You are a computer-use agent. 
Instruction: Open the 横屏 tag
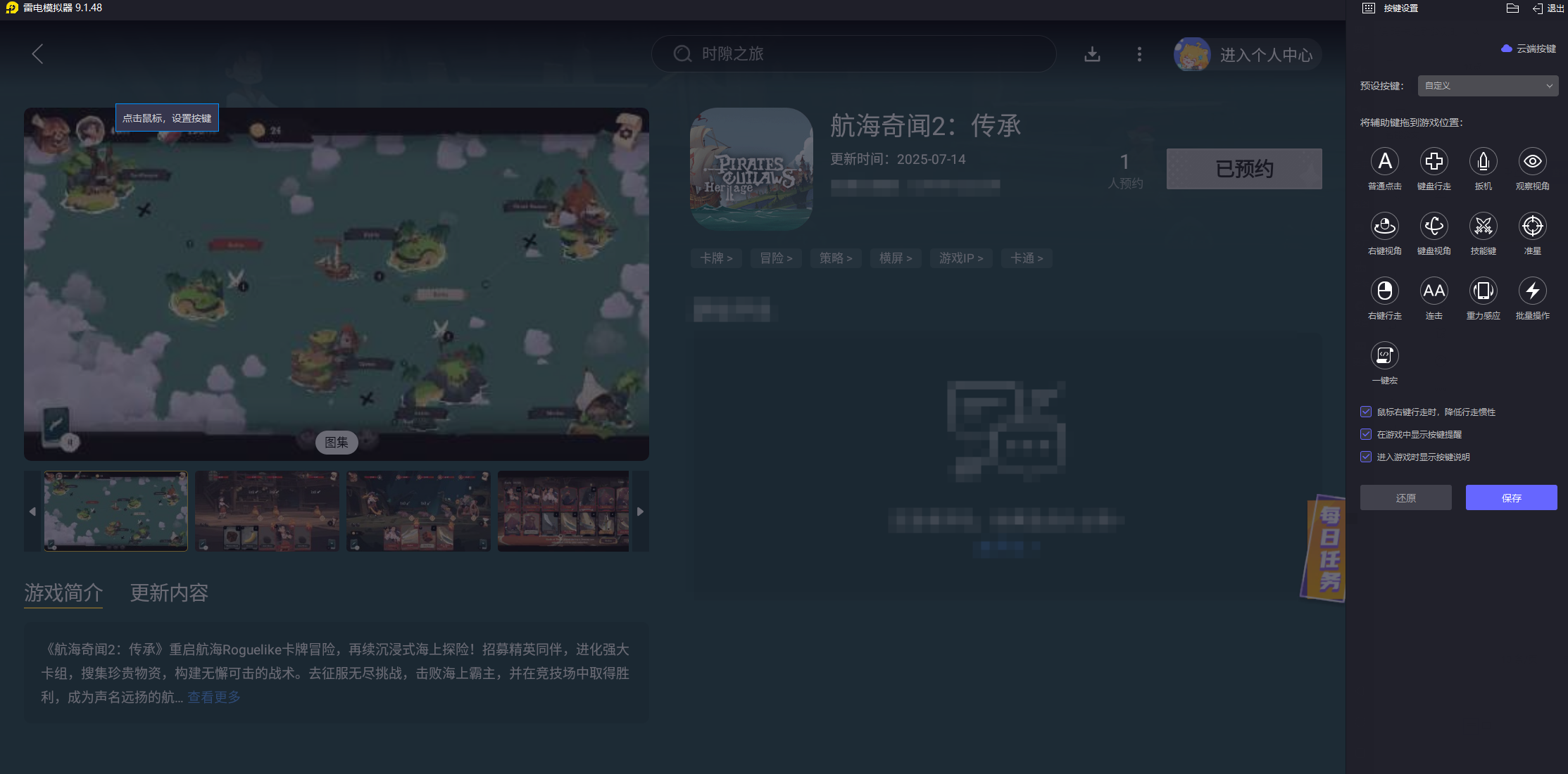click(896, 258)
